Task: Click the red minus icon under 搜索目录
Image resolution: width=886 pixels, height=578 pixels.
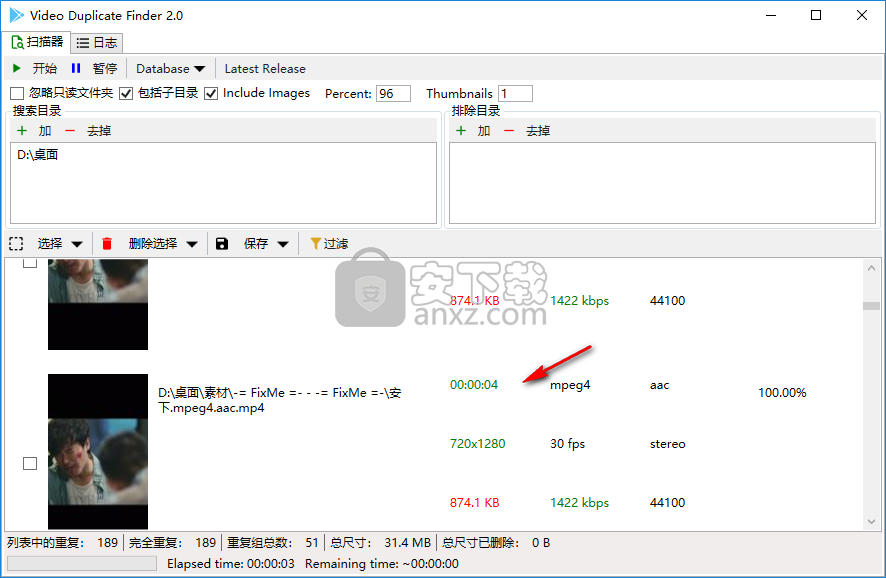Action: (70, 131)
